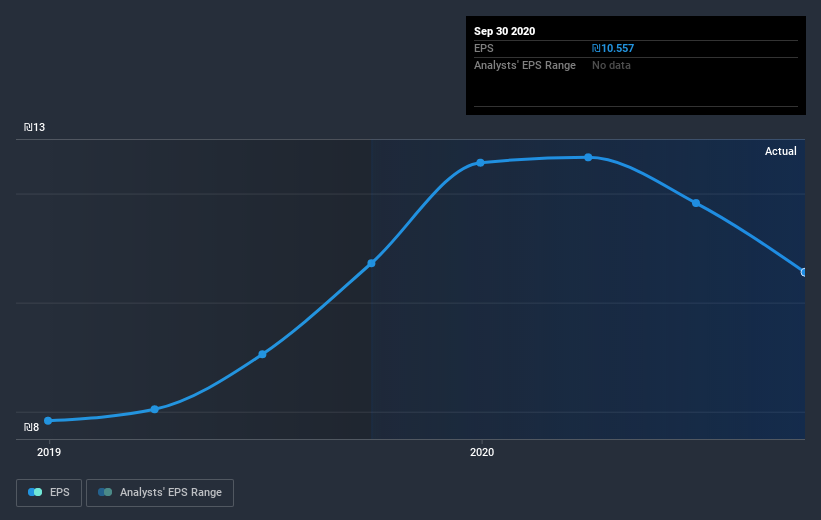Click the No data text in tooltip
The width and height of the screenshot is (821, 520).
coord(611,65)
